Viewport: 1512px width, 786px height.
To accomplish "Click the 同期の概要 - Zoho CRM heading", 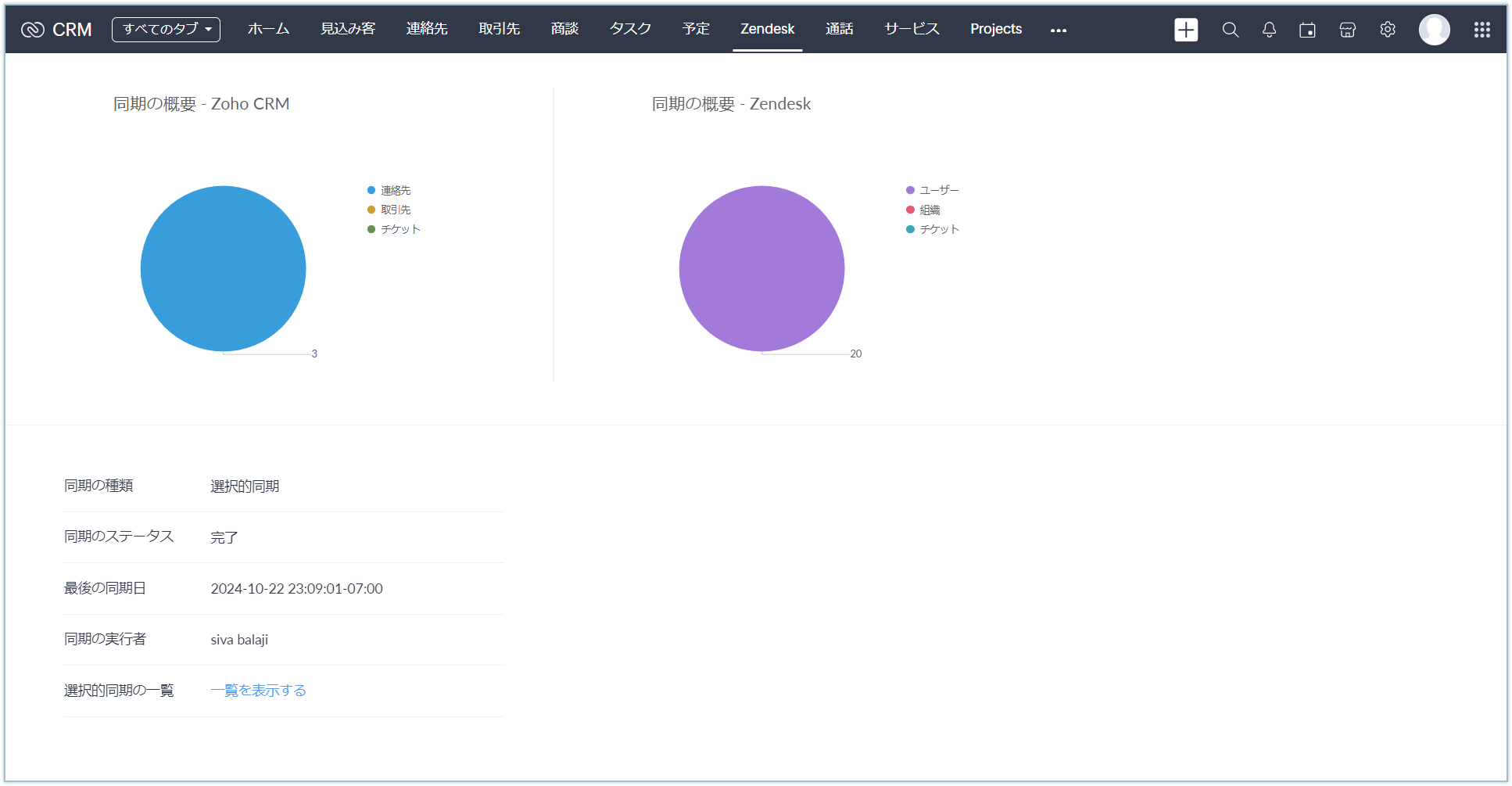I will 201,104.
